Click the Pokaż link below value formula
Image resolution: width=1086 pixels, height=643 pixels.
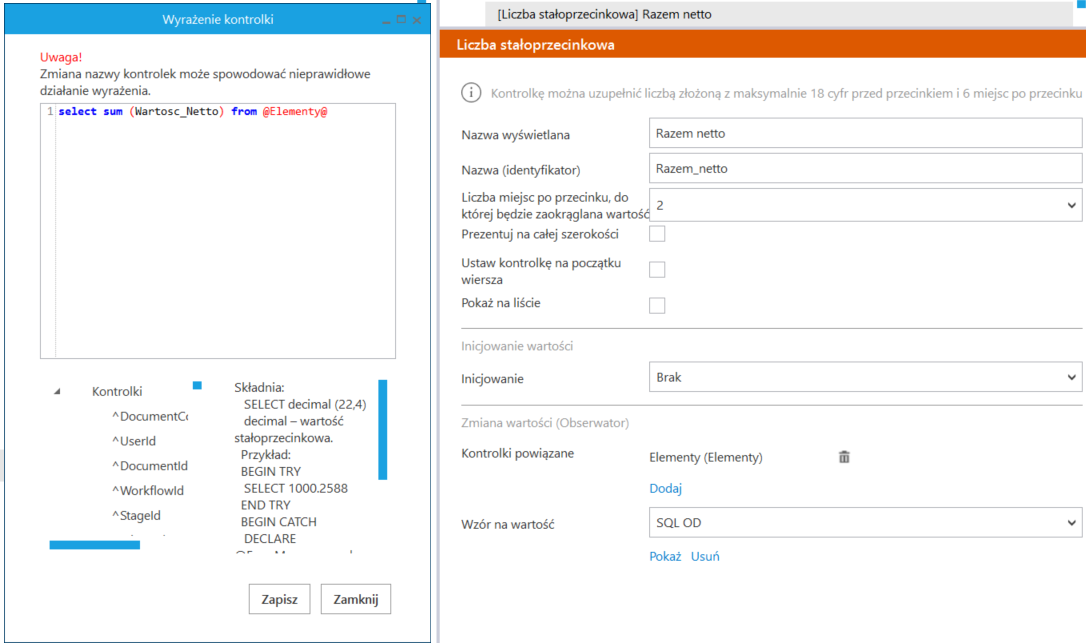[x=665, y=556]
